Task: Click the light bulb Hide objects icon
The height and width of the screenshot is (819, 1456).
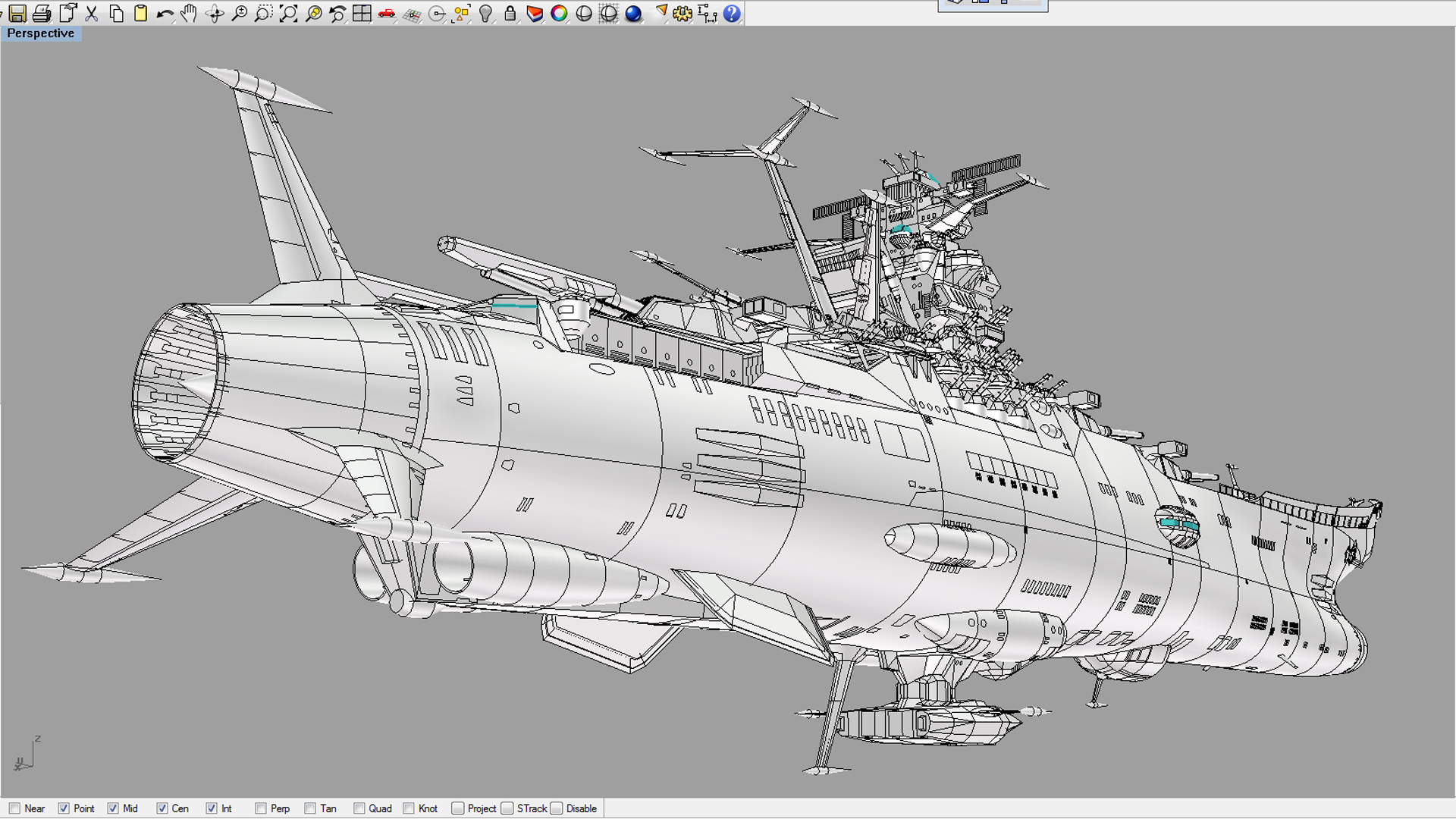Action: coord(486,14)
